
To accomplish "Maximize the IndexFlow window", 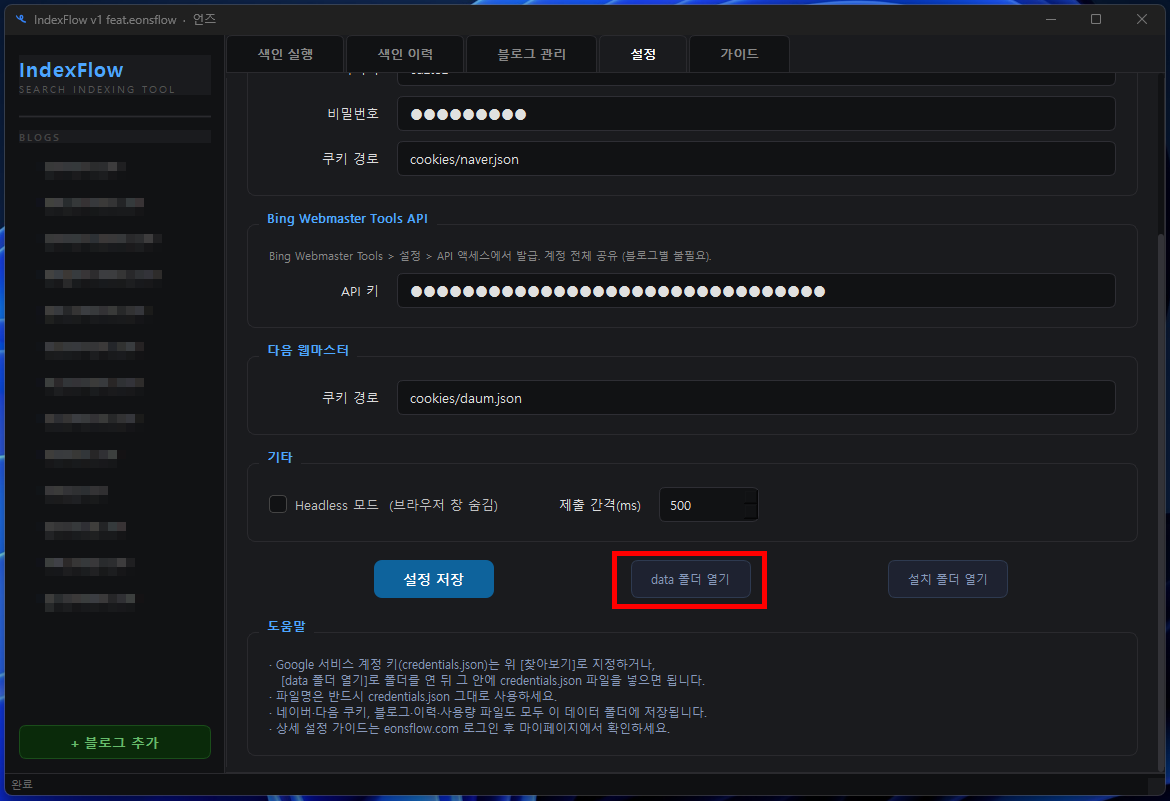I will point(1096,19).
